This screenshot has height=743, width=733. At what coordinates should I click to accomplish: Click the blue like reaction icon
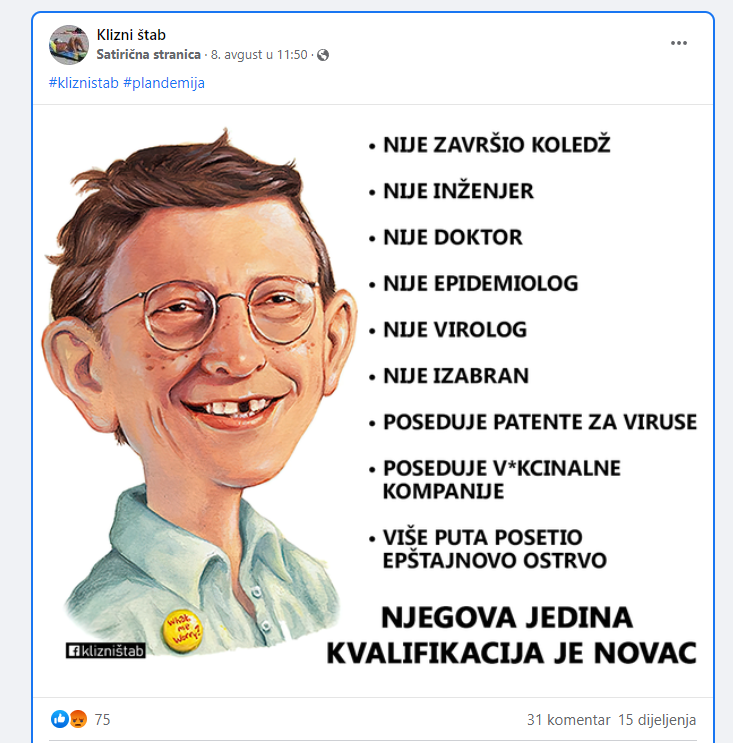60,719
